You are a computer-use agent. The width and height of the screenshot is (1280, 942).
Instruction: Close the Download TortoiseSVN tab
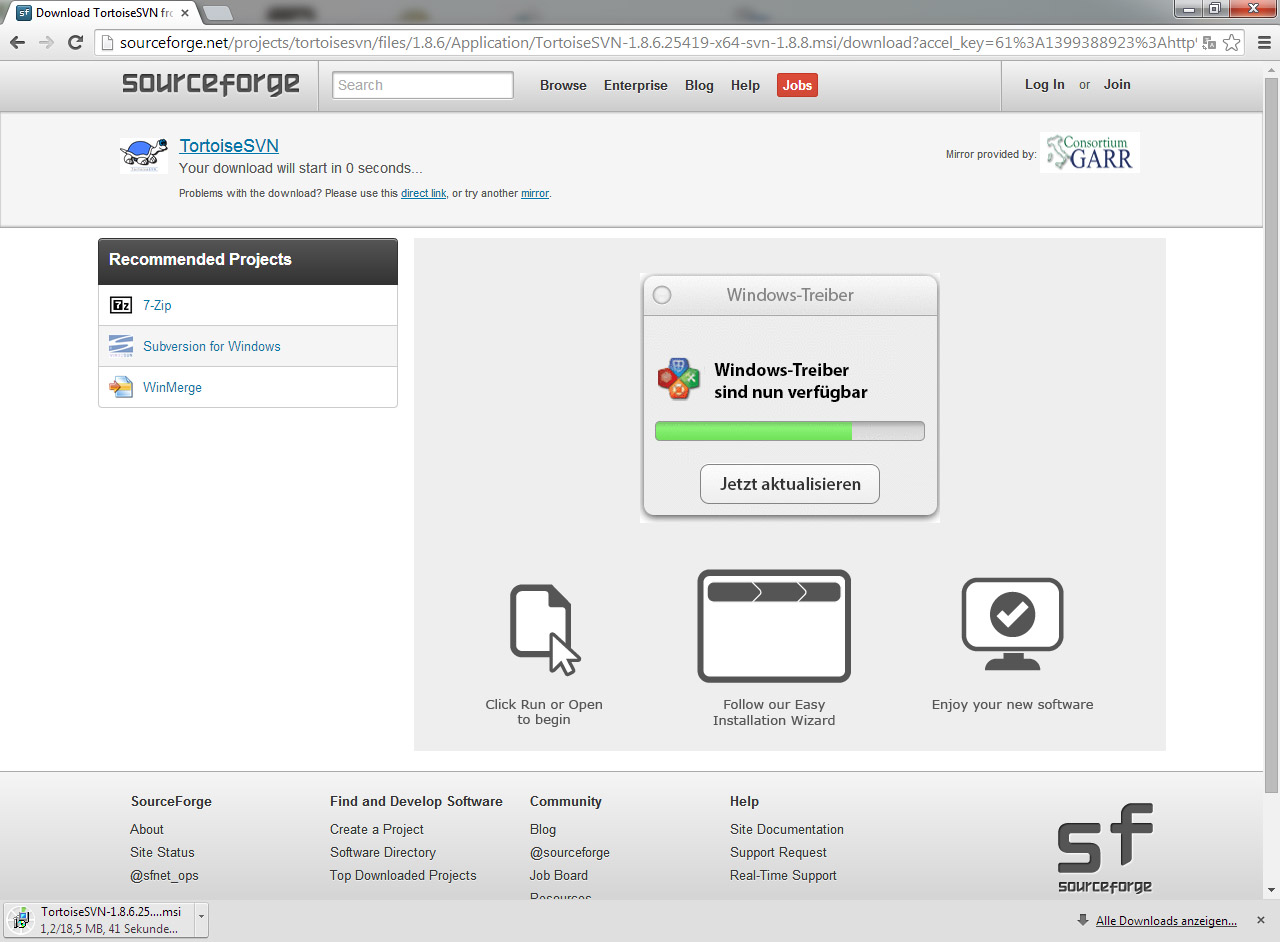click(x=185, y=13)
